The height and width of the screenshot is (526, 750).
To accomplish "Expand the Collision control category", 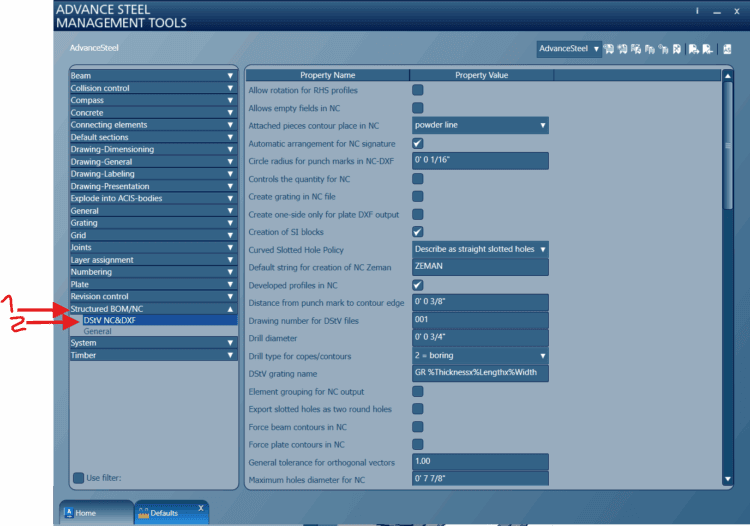I will click(154, 88).
